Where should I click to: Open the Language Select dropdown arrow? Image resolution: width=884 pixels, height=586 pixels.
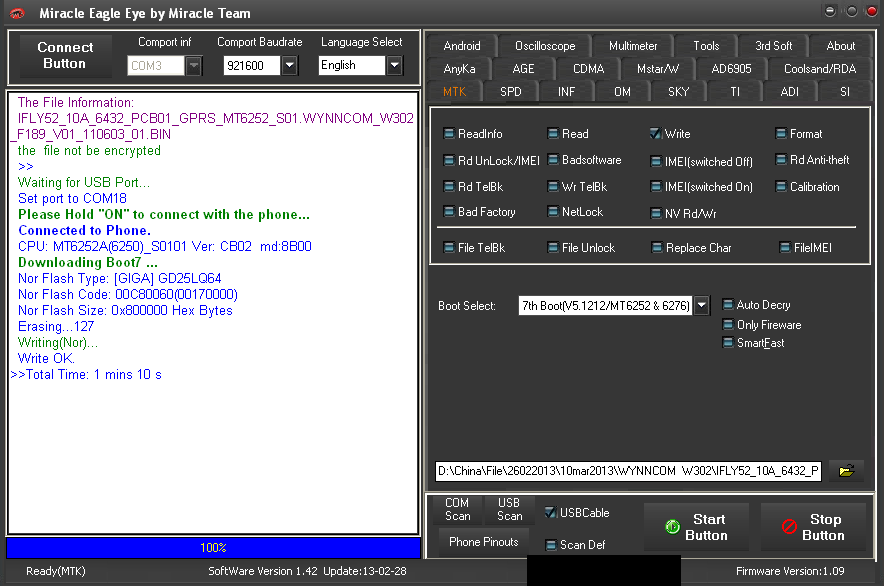tap(395, 65)
